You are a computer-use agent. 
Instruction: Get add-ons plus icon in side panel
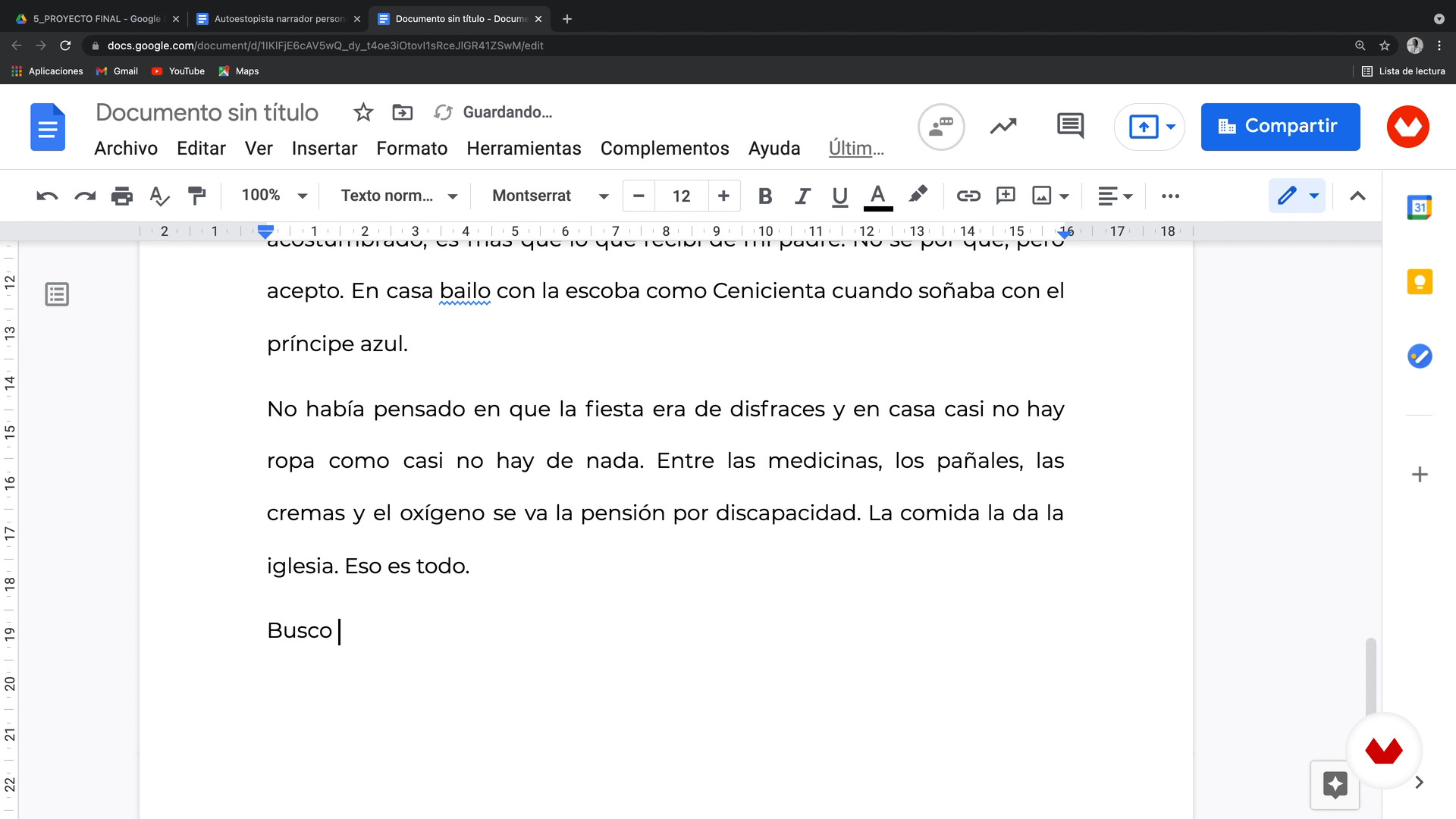[1420, 475]
